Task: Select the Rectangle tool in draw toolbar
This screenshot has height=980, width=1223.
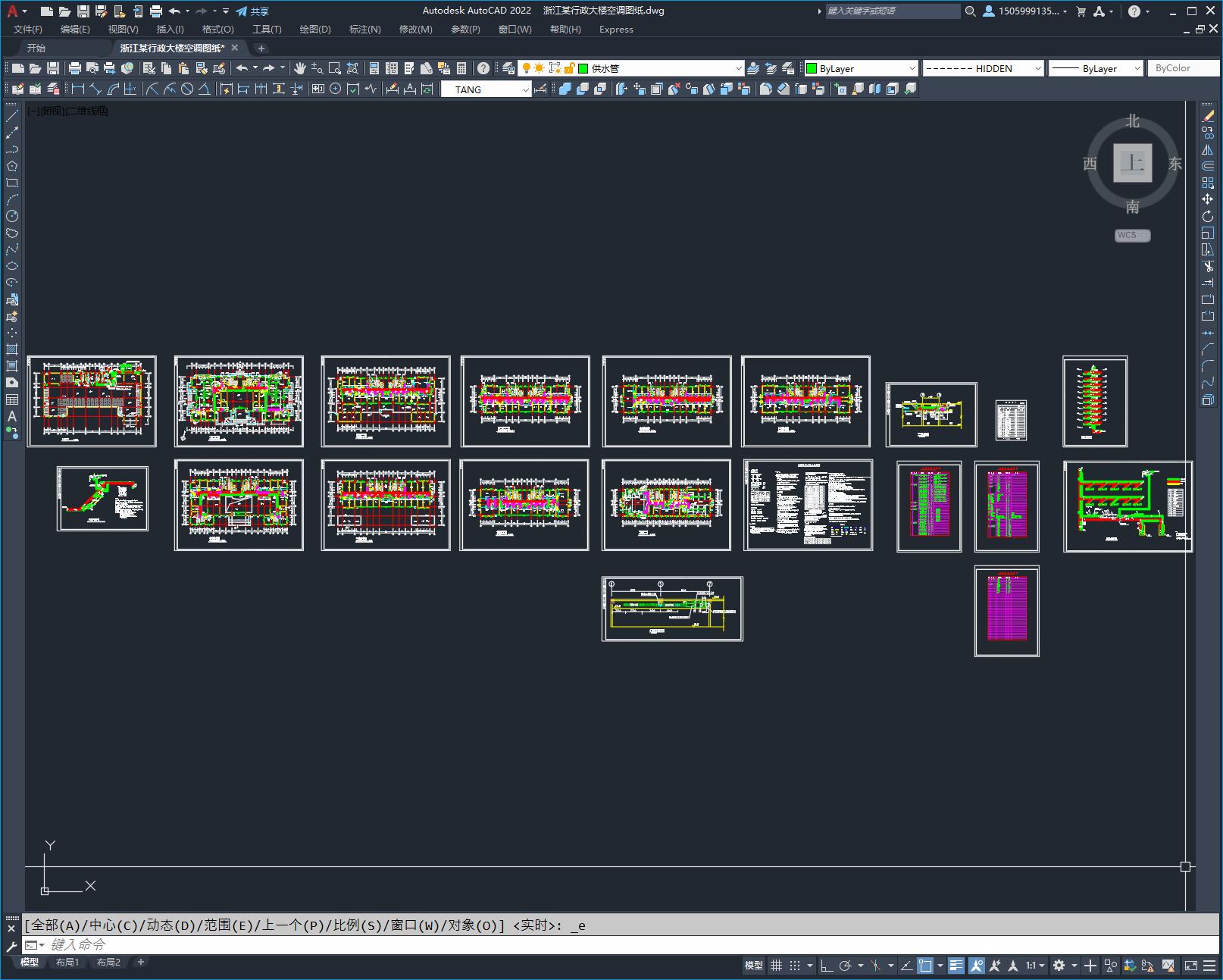Action: (x=12, y=183)
